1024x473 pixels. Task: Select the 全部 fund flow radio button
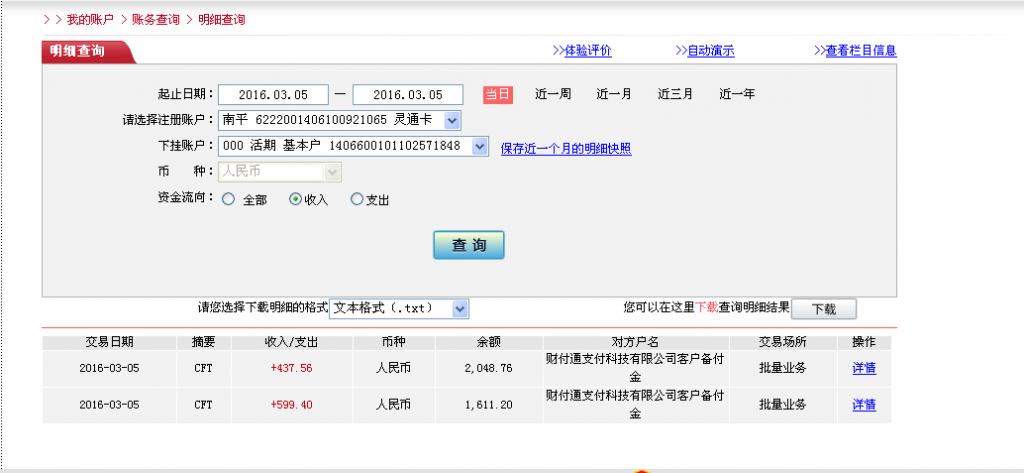click(x=229, y=199)
